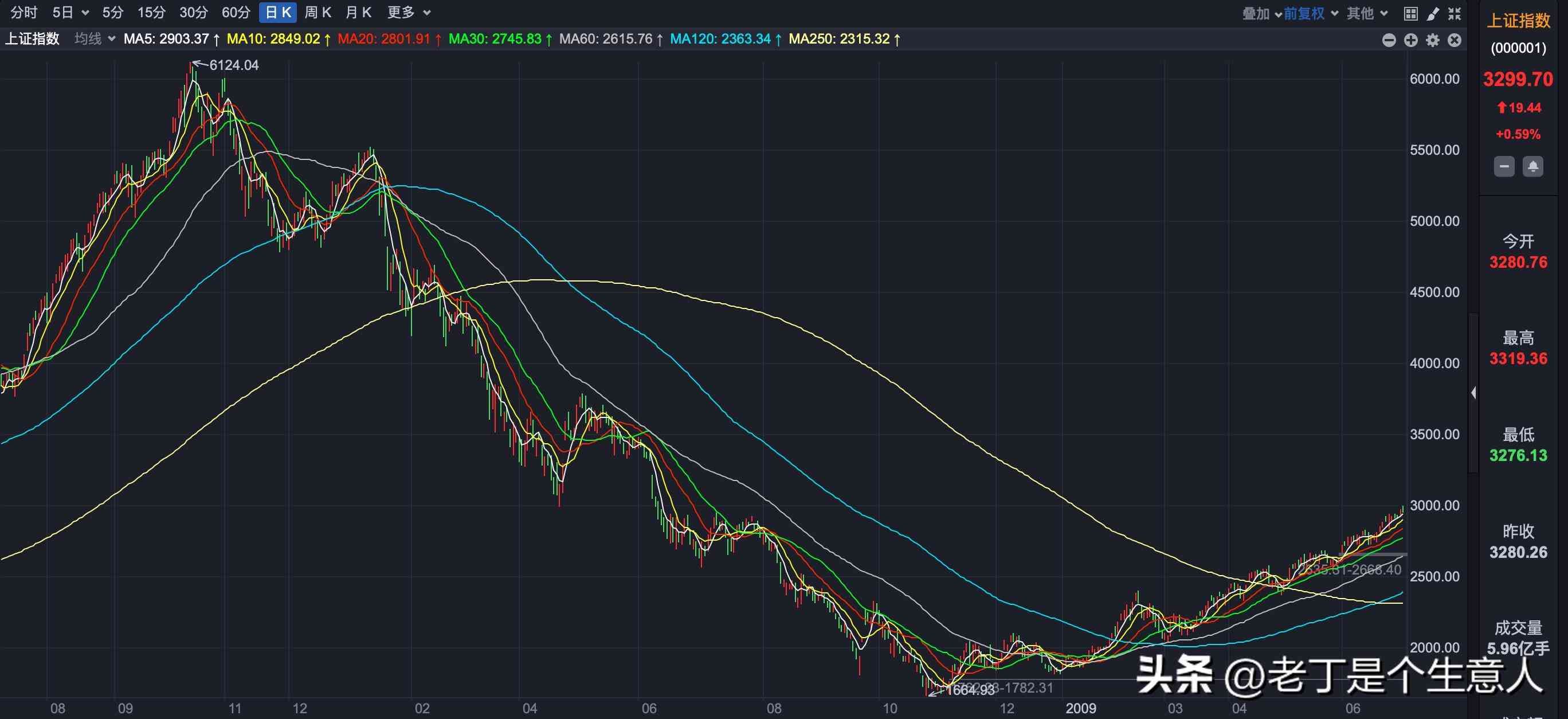Click the collapse fullscreen arrows icon
This screenshot has width=1568, height=719.
point(1455,13)
